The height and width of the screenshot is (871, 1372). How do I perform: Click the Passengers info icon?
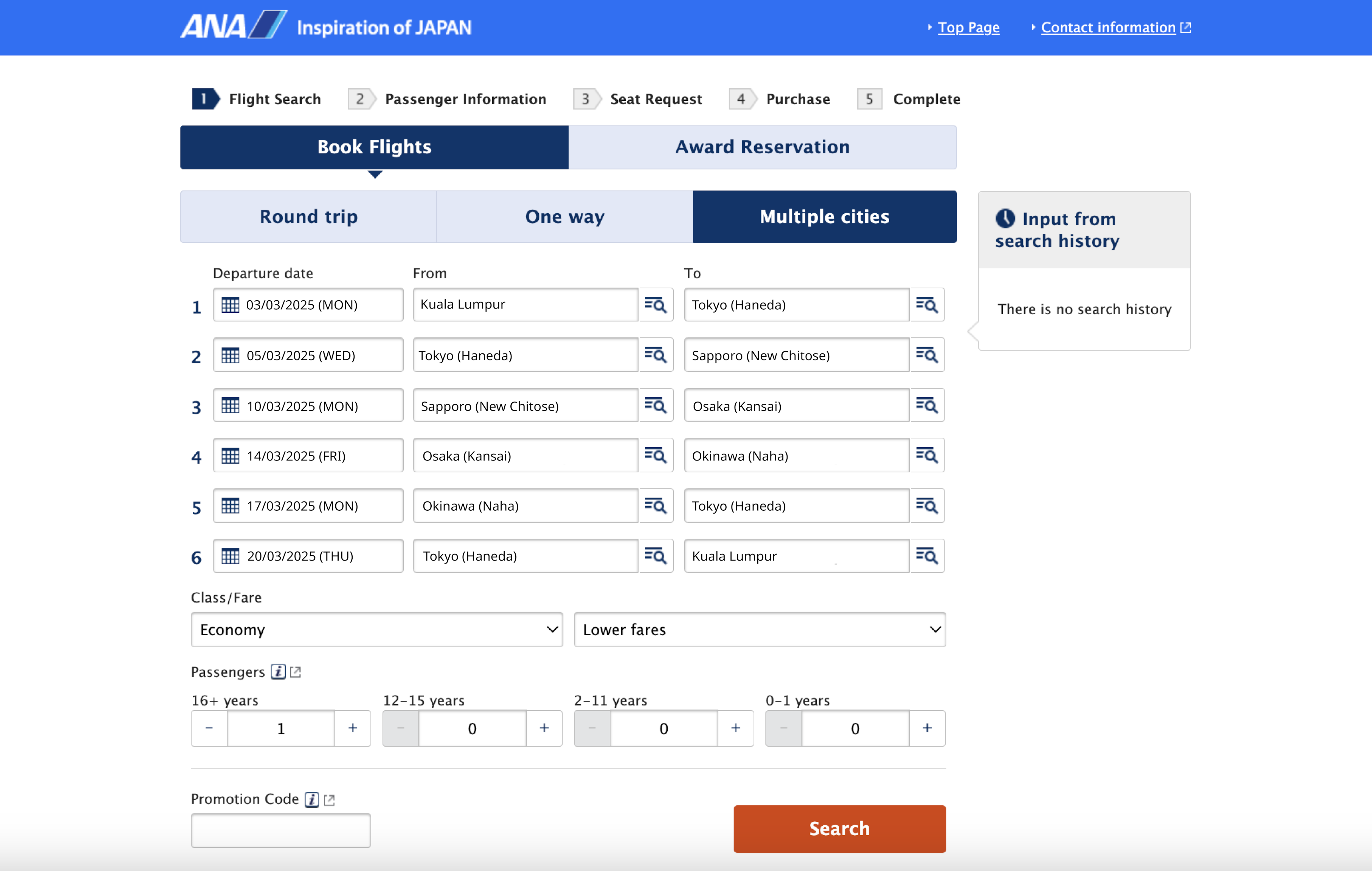pyautogui.click(x=277, y=672)
